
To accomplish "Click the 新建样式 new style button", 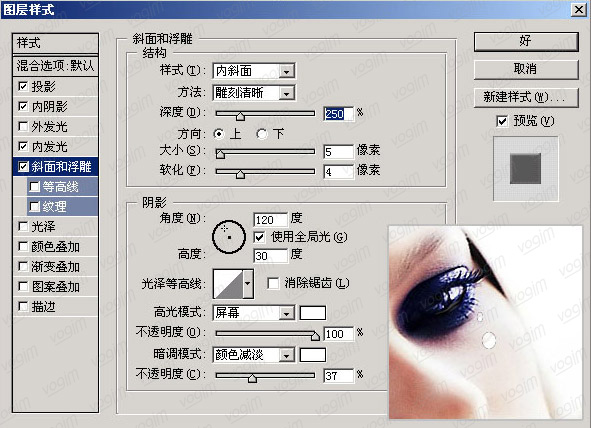I will click(x=526, y=98).
